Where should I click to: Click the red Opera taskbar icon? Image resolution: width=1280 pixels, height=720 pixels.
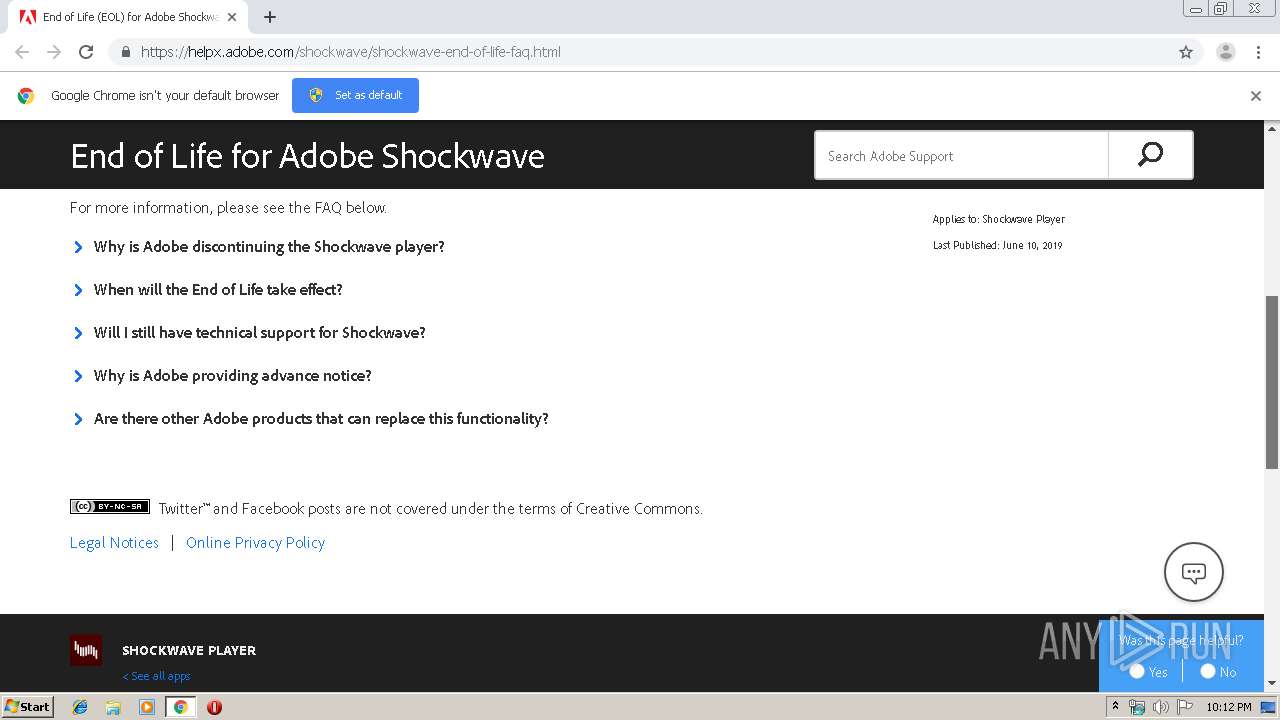[214, 707]
